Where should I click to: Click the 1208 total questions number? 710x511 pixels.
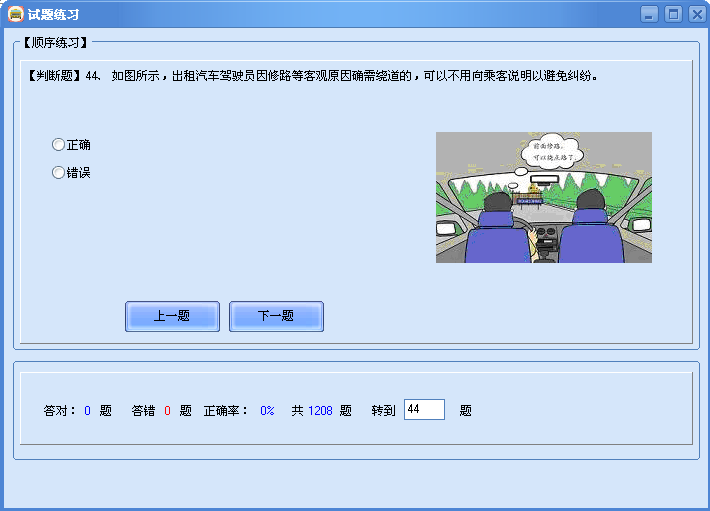(x=320, y=411)
